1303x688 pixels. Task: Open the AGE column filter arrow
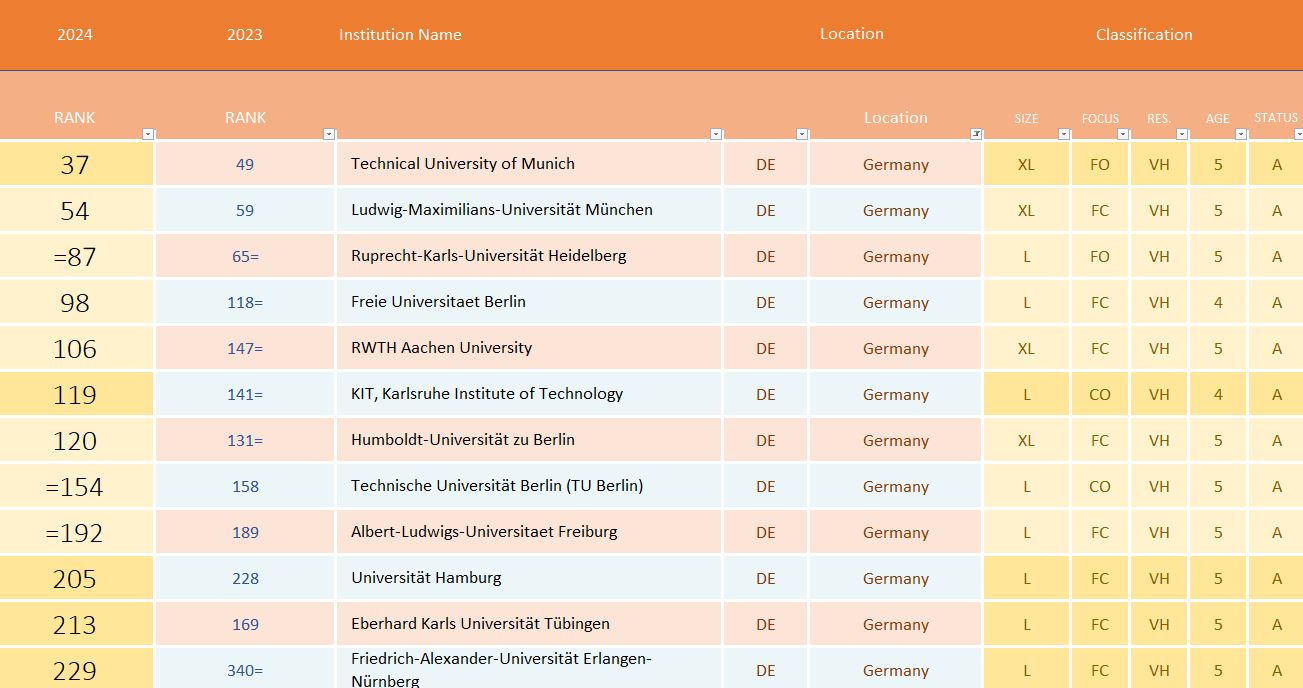[1241, 134]
